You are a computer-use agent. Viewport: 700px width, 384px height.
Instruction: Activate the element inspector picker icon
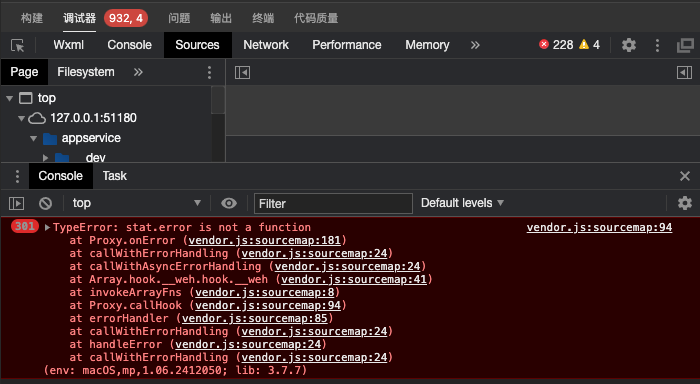[x=17, y=45]
